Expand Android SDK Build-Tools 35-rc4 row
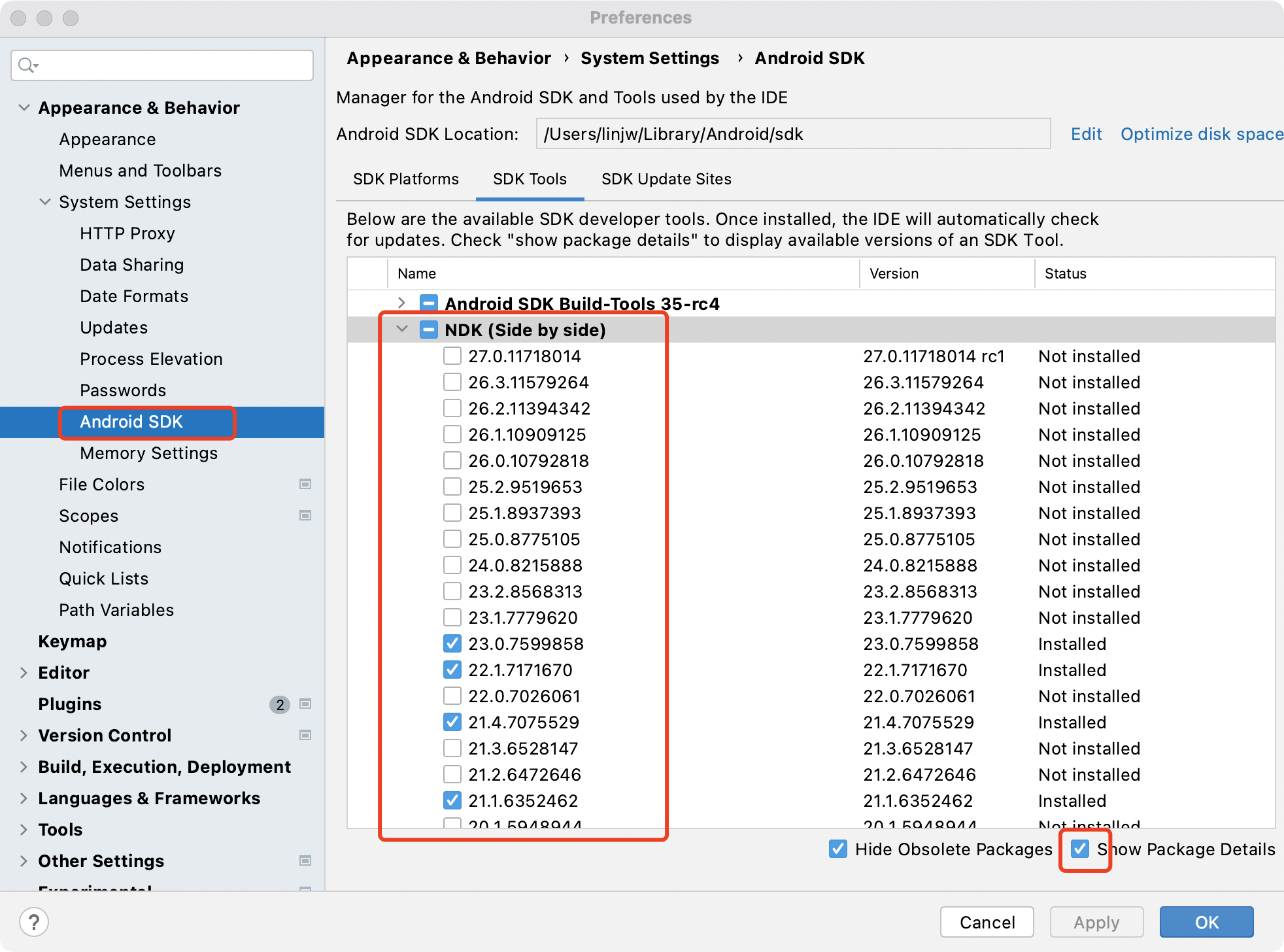 [x=401, y=303]
